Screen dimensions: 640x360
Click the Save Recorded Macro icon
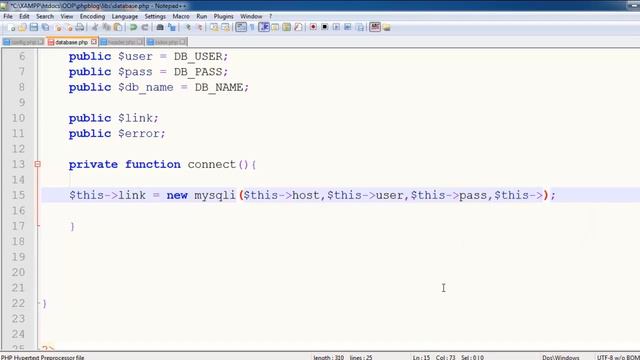click(x=360, y=27)
